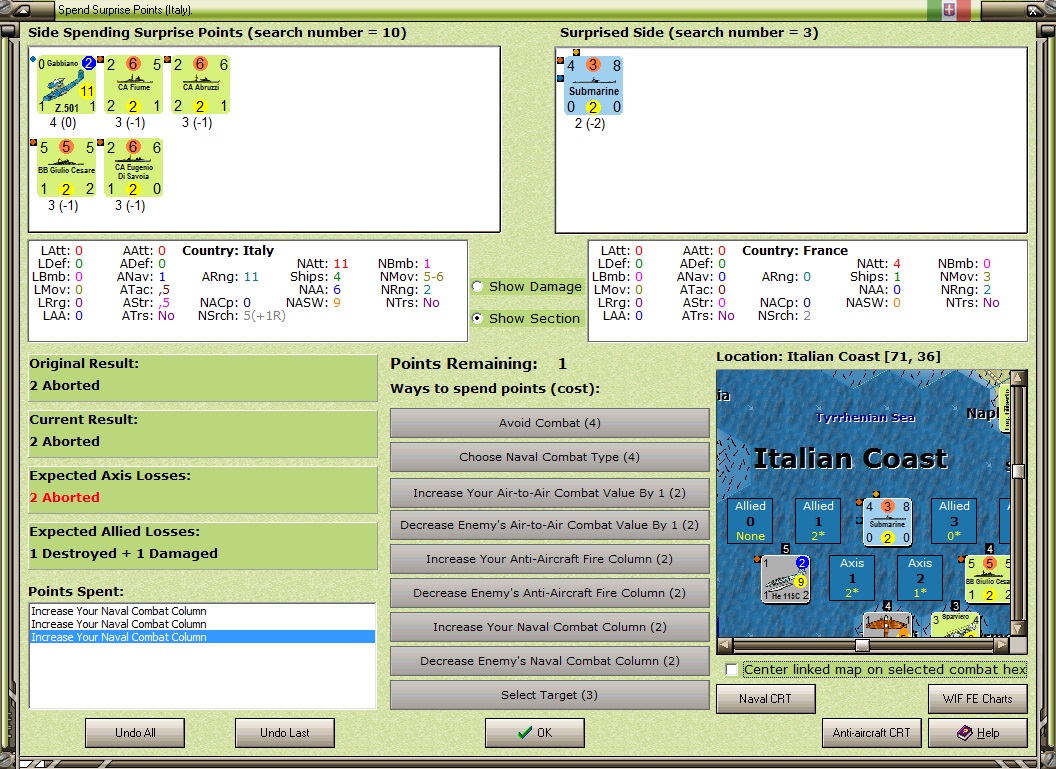Open the Help button

pyautogui.click(x=978, y=733)
